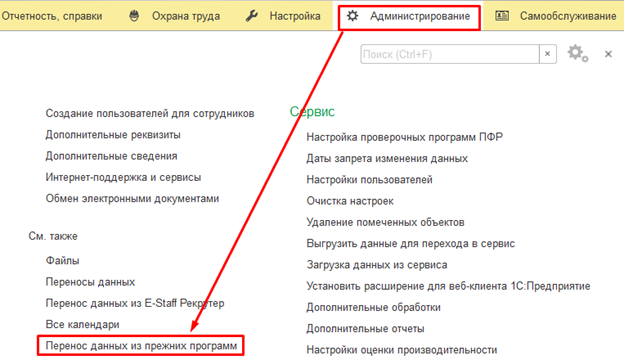
Task: Open Даты запрета изменения данных
Action: point(387,158)
